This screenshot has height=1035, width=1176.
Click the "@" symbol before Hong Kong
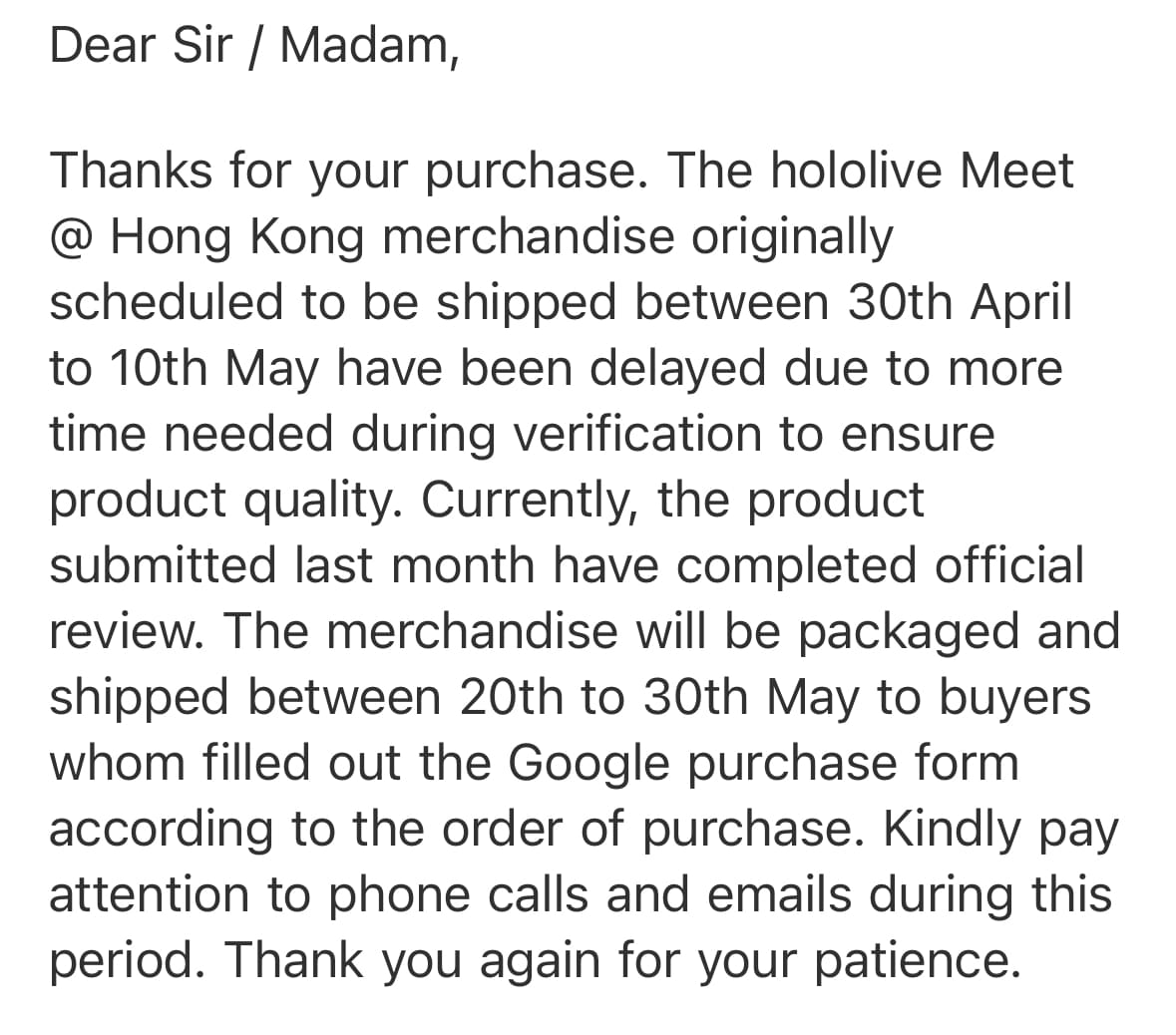click(71, 238)
